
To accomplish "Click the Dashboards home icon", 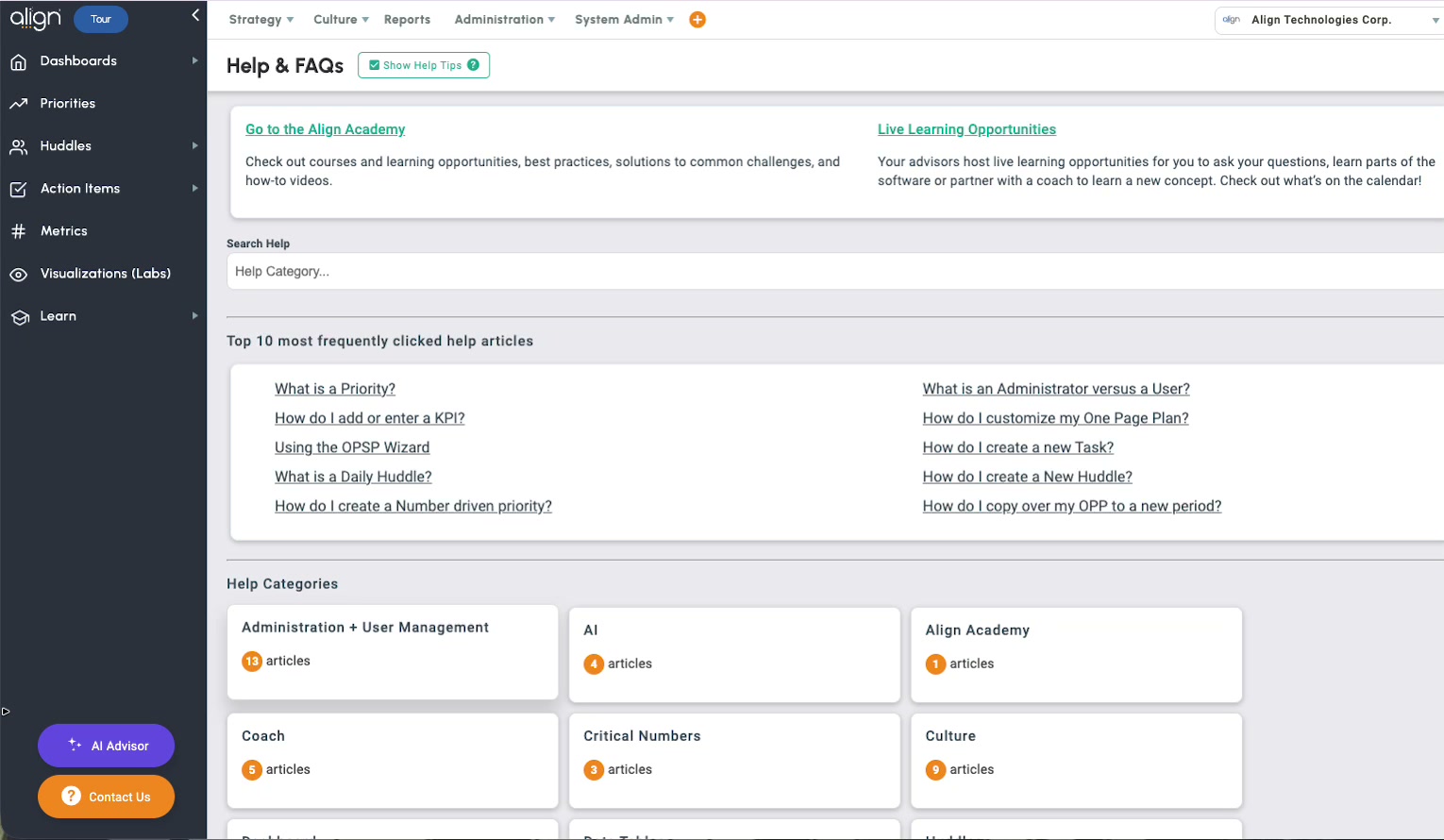I will point(18,62).
